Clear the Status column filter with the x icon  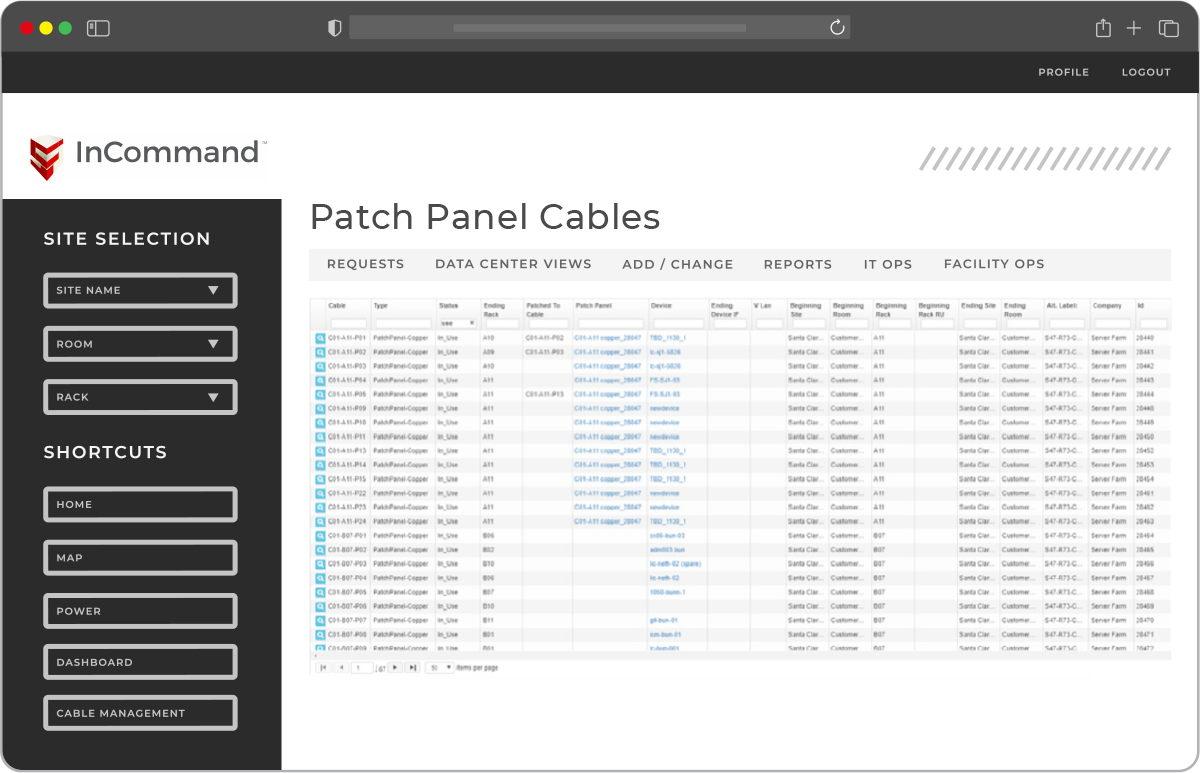pos(471,323)
